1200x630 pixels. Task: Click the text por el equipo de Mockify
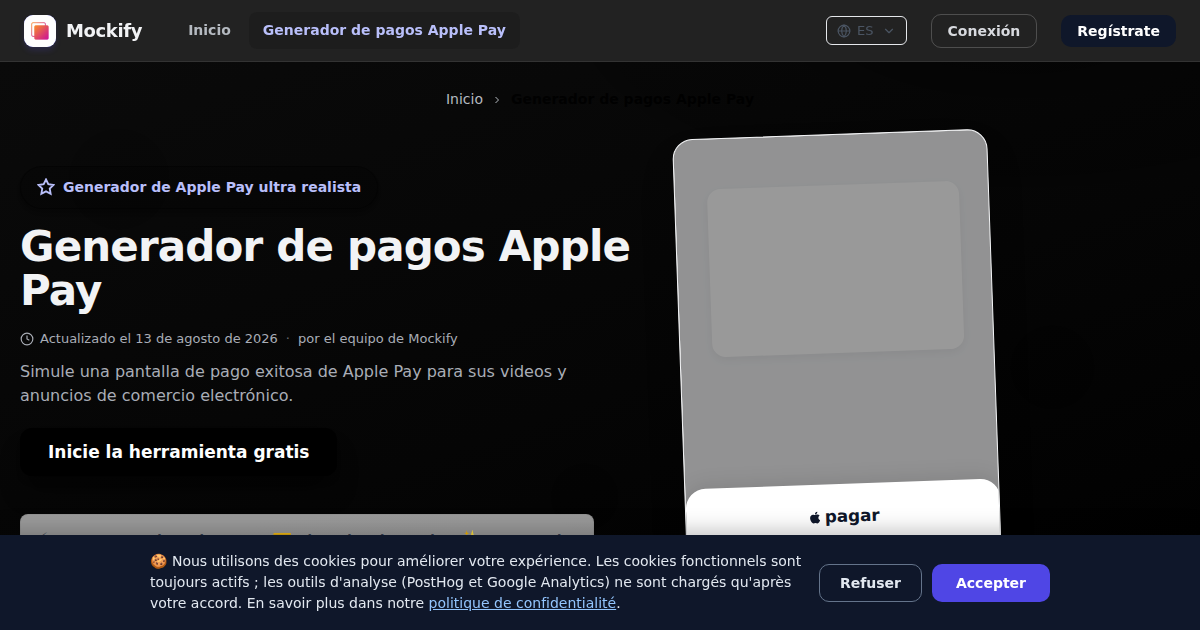click(x=378, y=339)
